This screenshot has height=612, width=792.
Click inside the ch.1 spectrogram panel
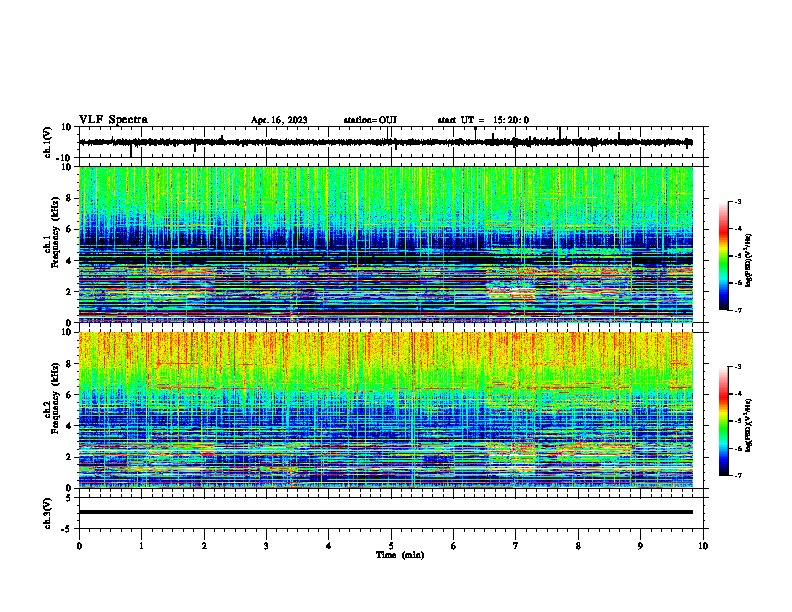tap(386, 244)
